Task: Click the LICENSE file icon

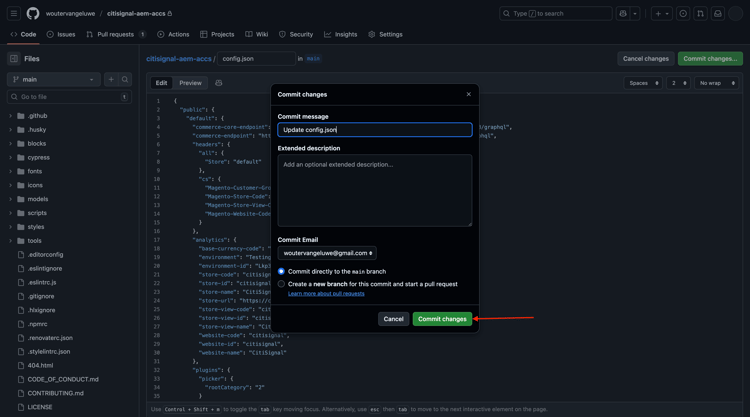Action: pos(21,407)
